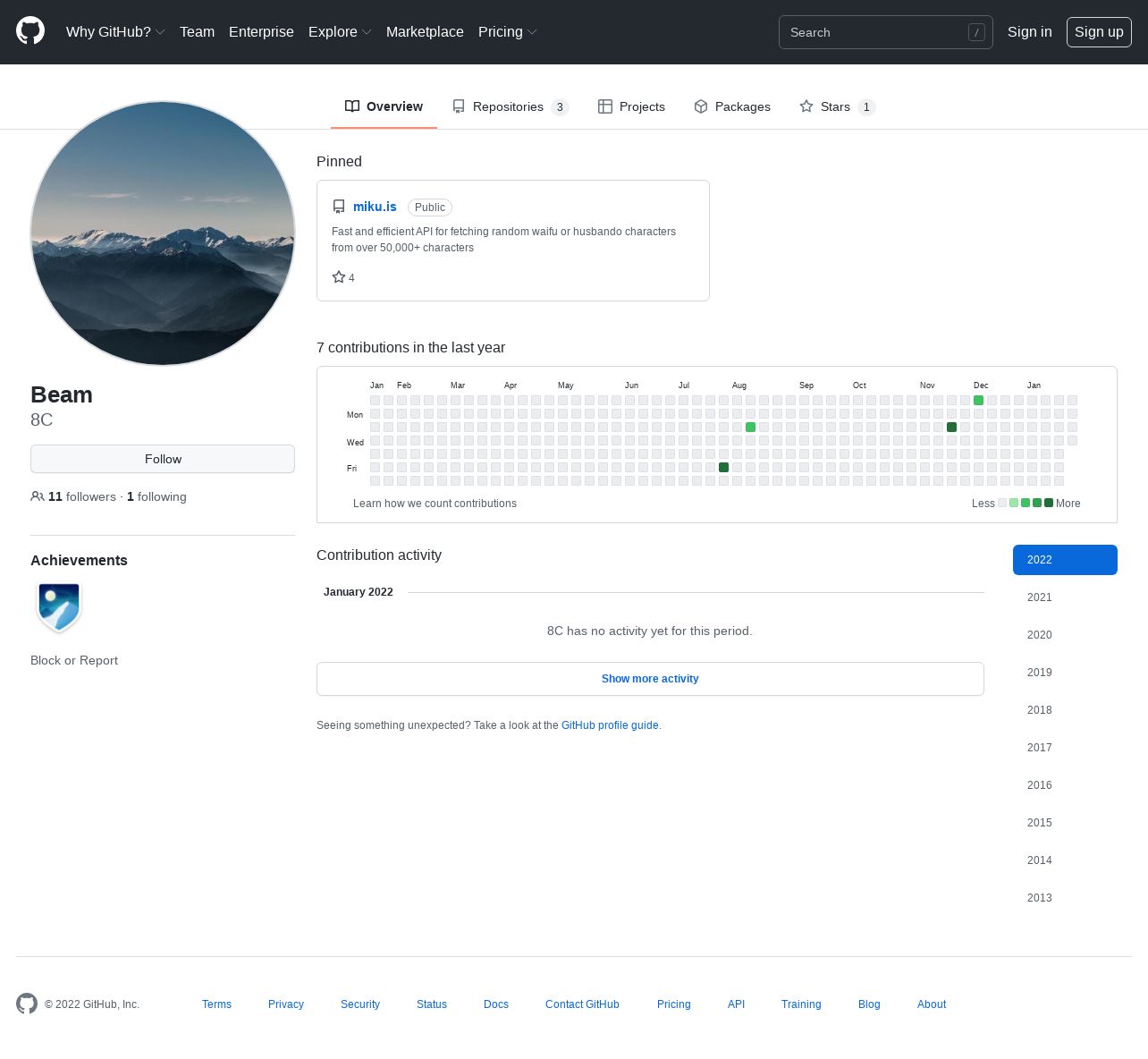Click the GitHub Octocat logo in header
This screenshot has width=1148, height=1059.
pyautogui.click(x=30, y=31)
